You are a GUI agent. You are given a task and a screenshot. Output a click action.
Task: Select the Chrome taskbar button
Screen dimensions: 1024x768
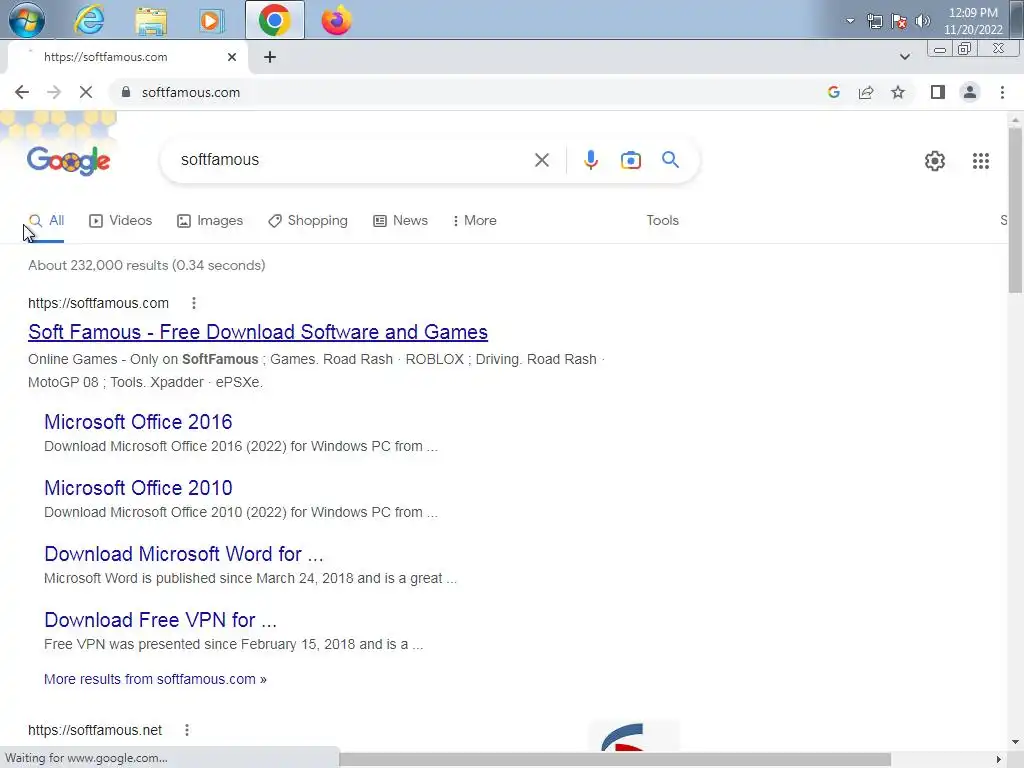tap(274, 20)
